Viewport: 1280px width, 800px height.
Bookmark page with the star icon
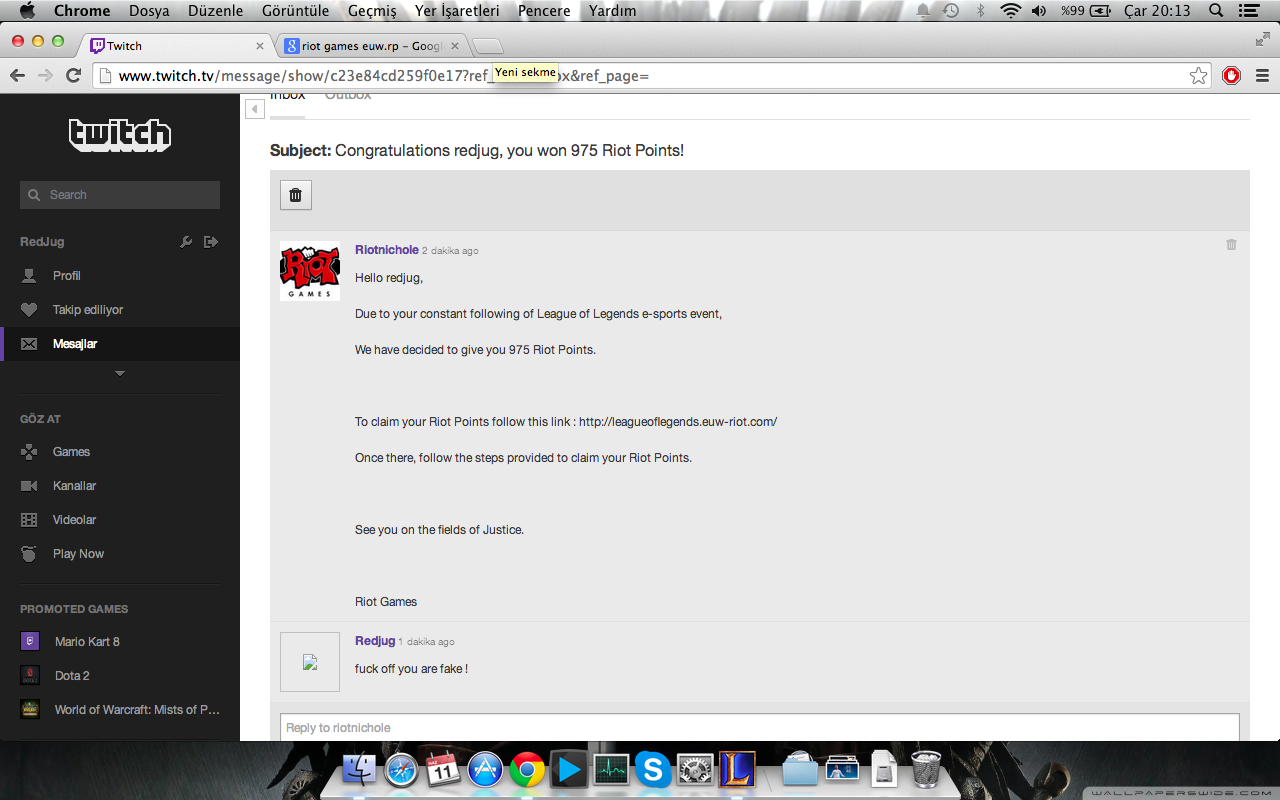tap(1198, 76)
